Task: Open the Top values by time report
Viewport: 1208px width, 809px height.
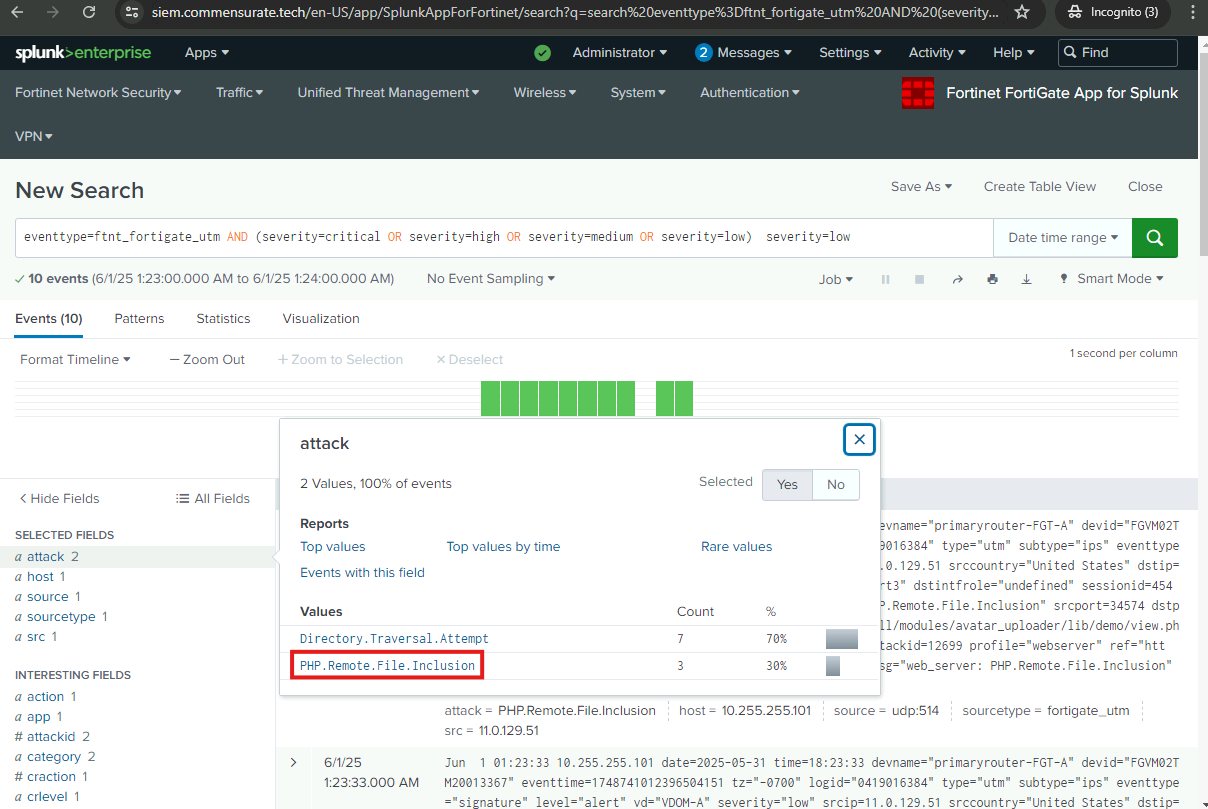Action: pyautogui.click(x=503, y=547)
